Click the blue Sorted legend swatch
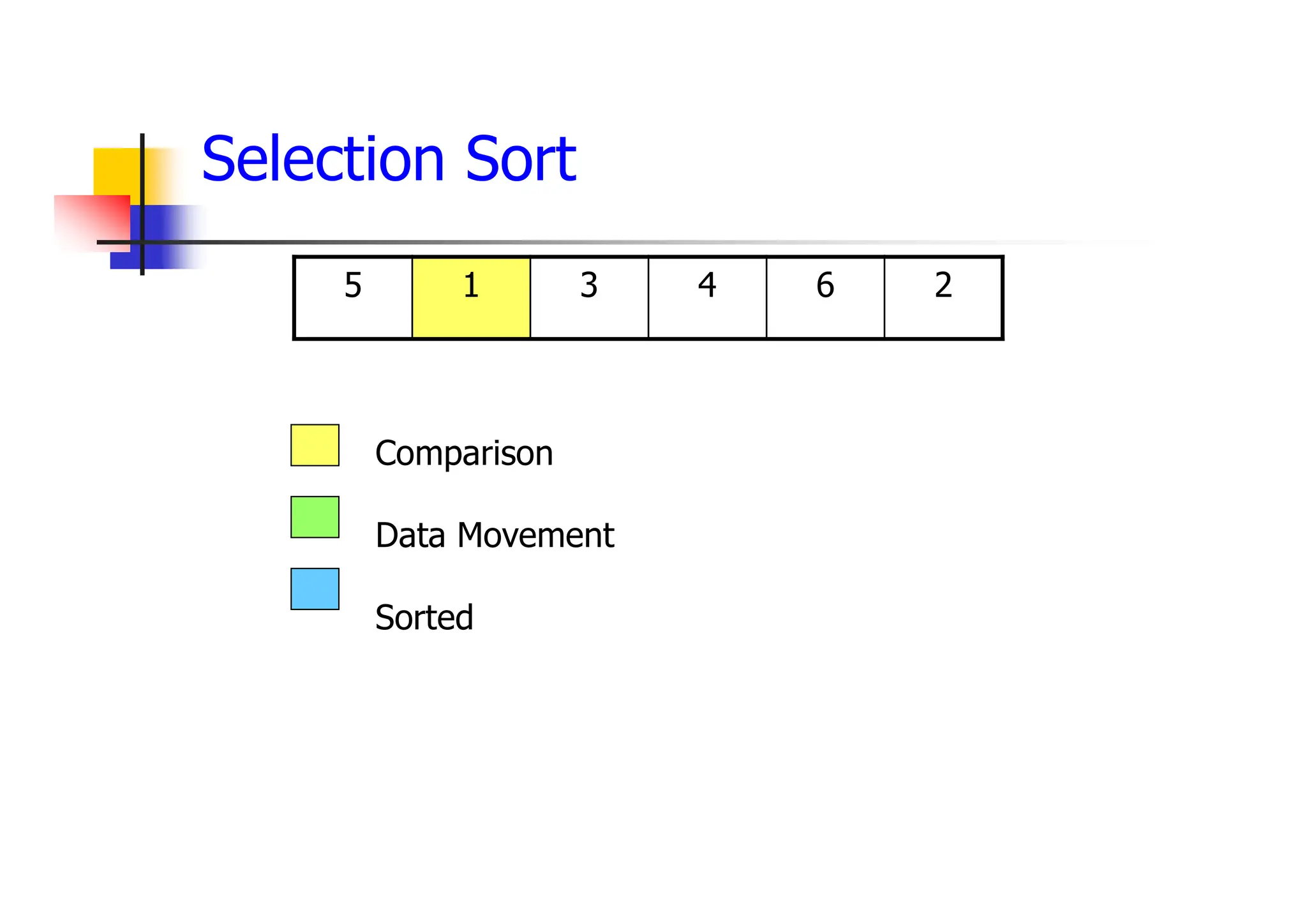This screenshot has width=1307, height=924. tap(315, 589)
